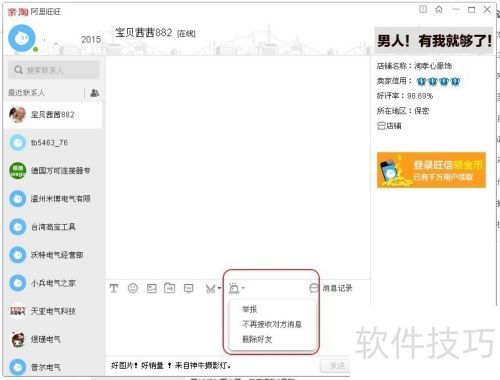This screenshot has height=380, width=500.
Task: Click my profile avatar at top left
Action: (x=22, y=38)
